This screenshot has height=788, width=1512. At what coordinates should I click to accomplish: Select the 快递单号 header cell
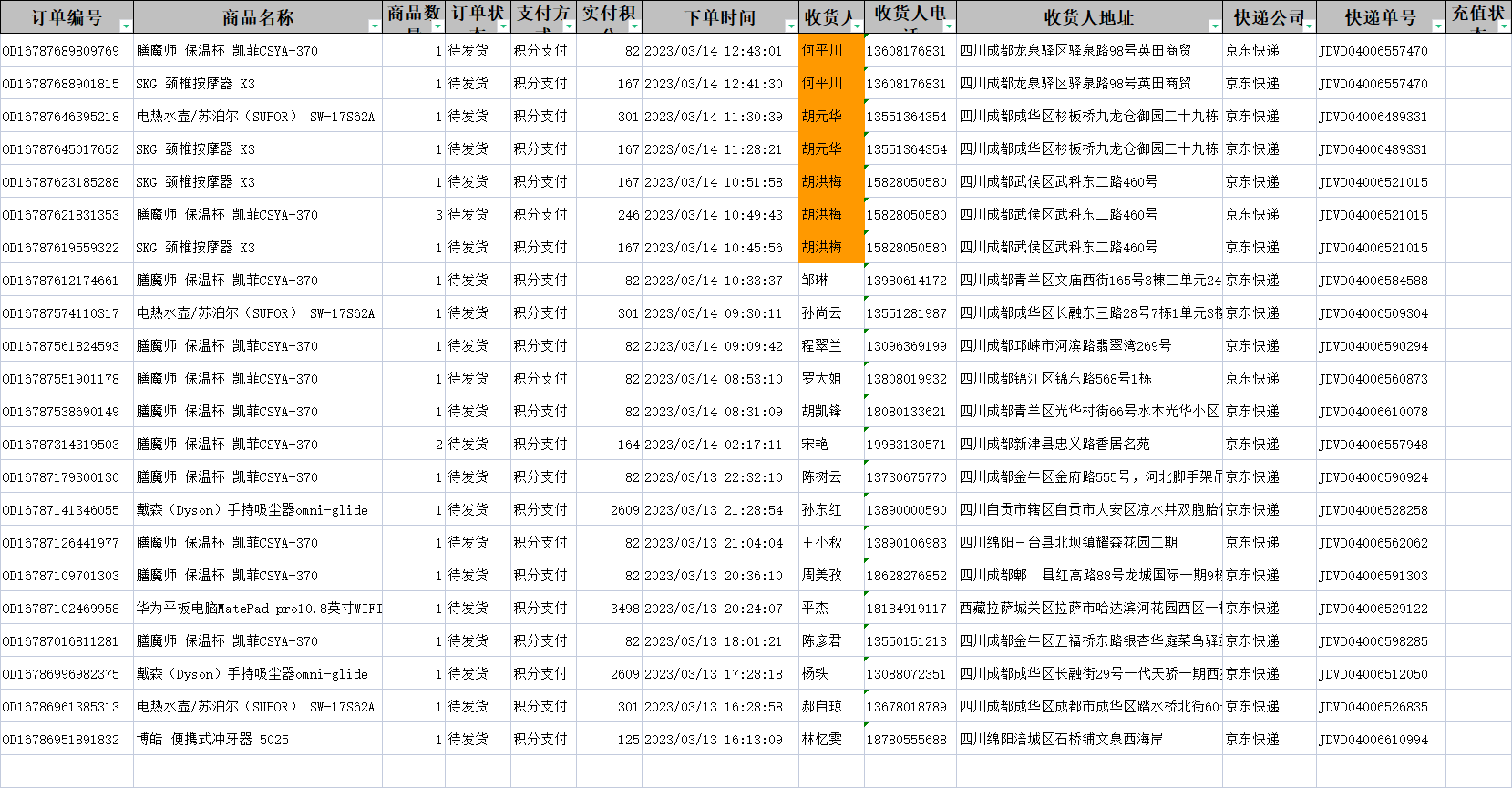[1381, 17]
